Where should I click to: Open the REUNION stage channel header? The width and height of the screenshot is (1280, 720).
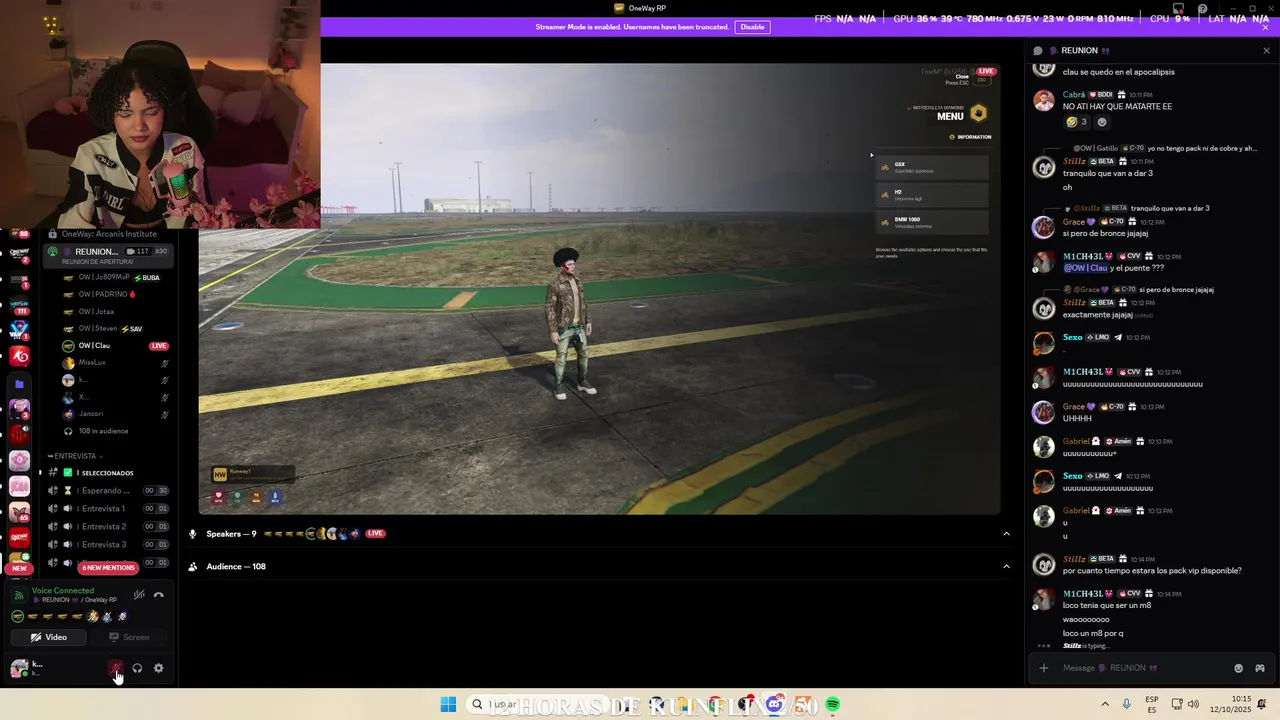107,255
